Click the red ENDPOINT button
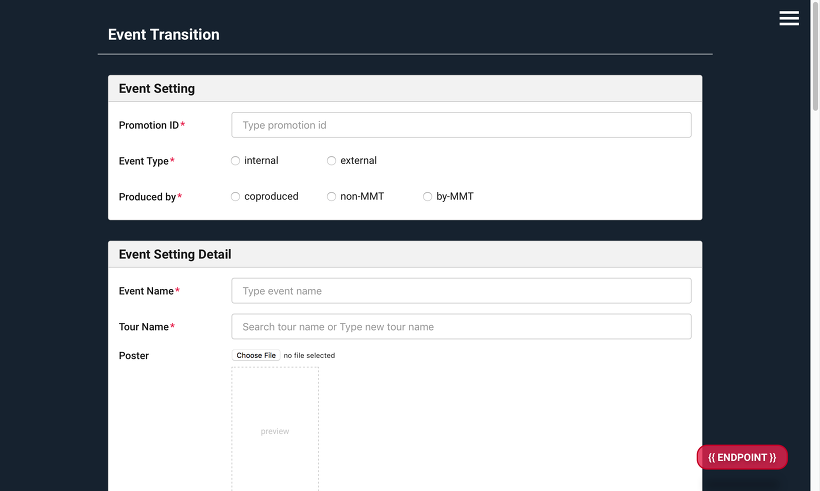The height and width of the screenshot is (491, 820). coord(742,457)
